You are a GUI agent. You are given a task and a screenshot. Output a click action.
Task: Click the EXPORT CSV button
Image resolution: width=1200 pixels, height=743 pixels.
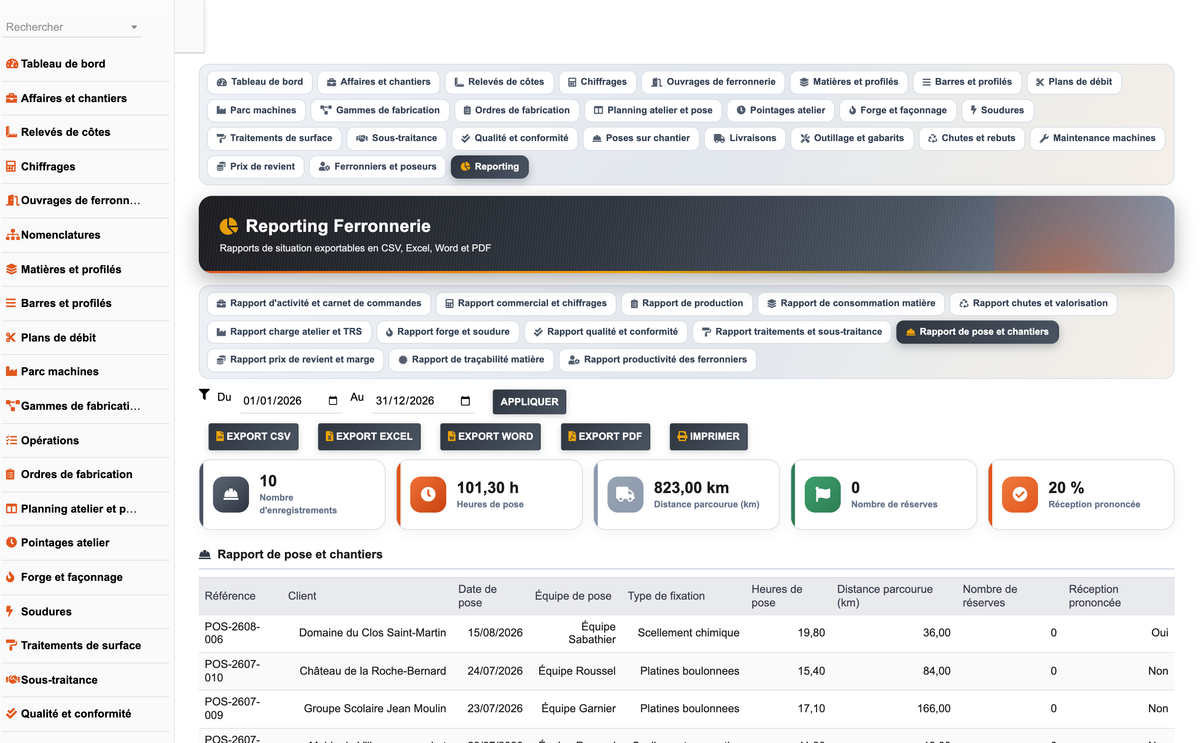coord(251,437)
